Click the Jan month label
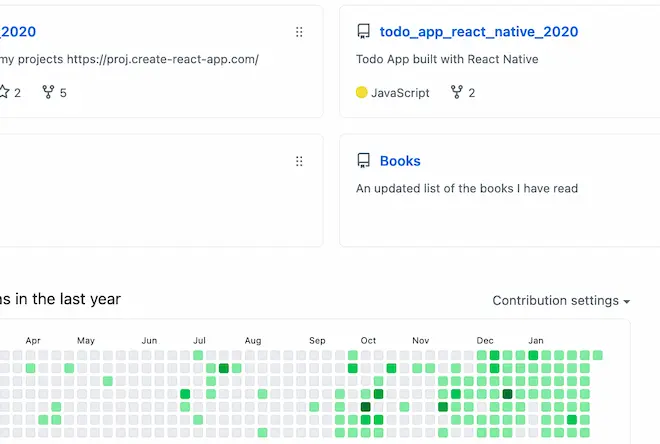This screenshot has height=444, width=660. tap(536, 340)
